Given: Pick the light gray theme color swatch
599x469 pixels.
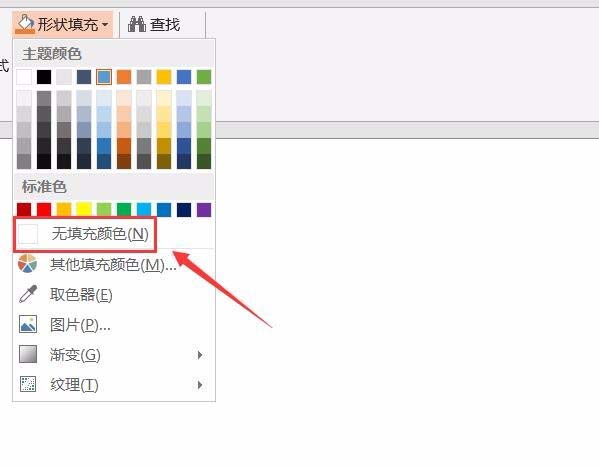Looking at the screenshot, I should 64,77.
